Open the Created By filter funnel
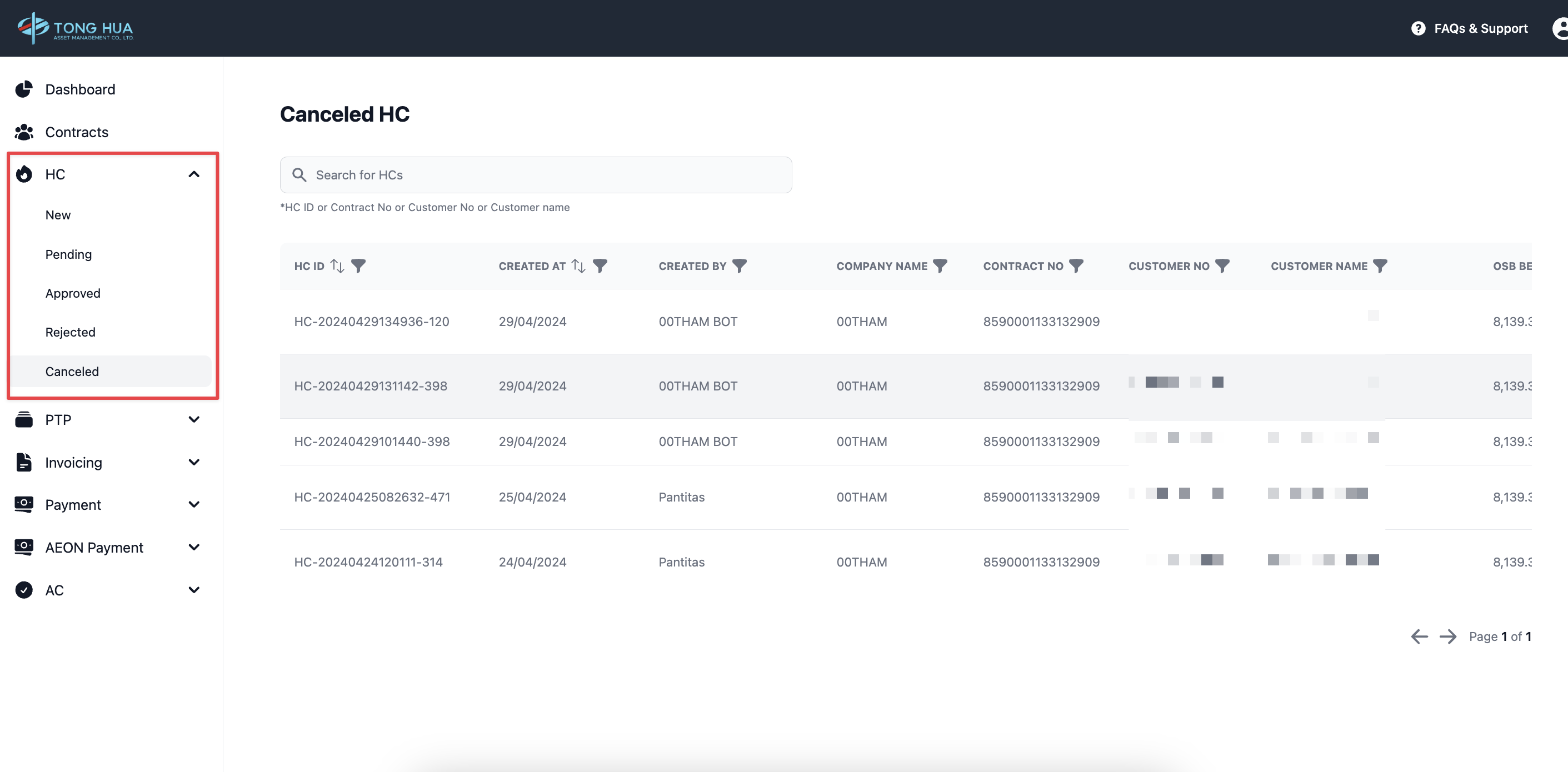 point(739,266)
